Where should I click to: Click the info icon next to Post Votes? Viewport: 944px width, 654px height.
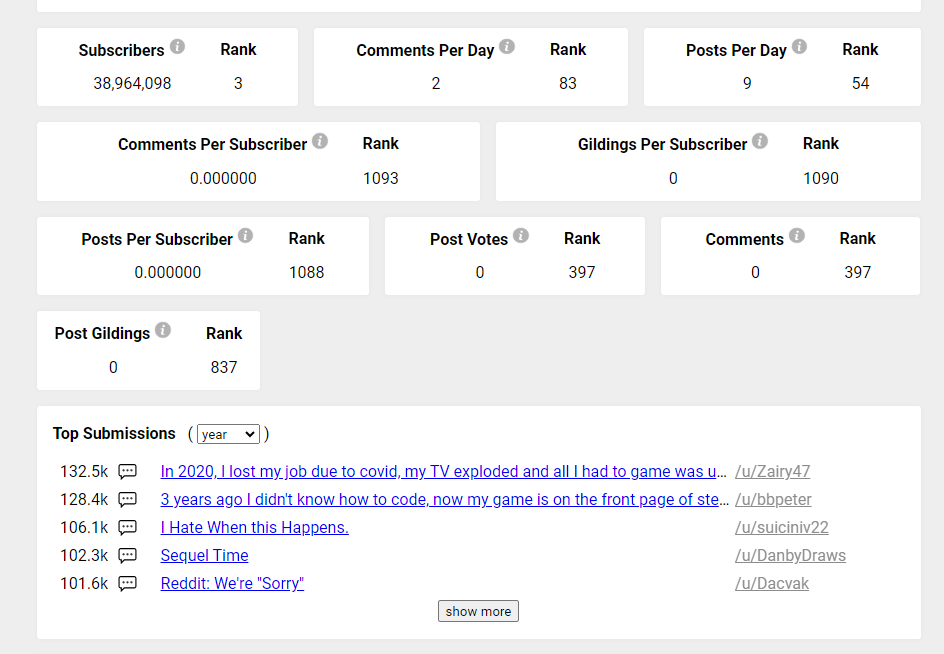pyautogui.click(x=521, y=235)
